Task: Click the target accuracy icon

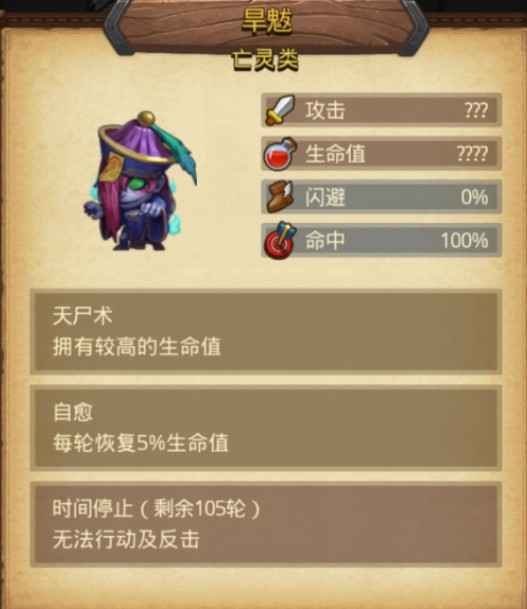Action: [280, 240]
